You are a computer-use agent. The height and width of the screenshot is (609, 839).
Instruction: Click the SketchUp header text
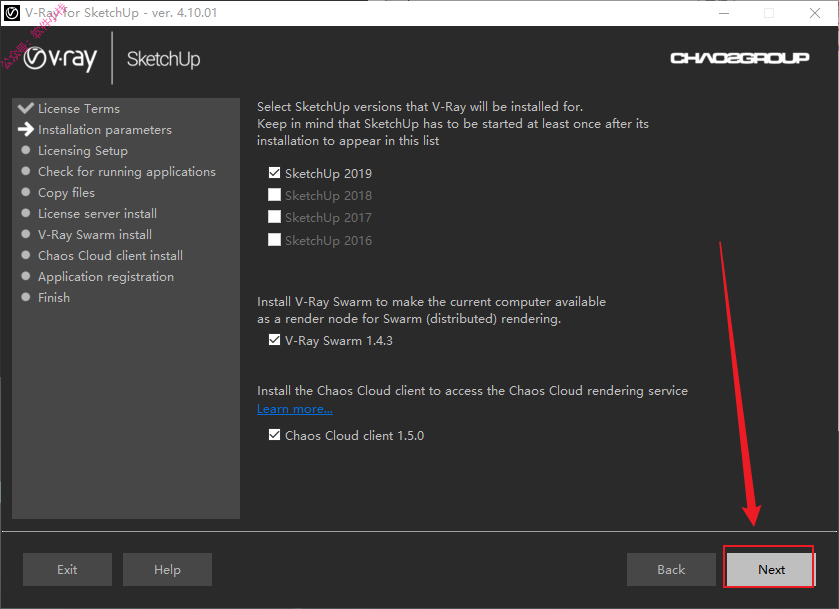click(x=164, y=59)
